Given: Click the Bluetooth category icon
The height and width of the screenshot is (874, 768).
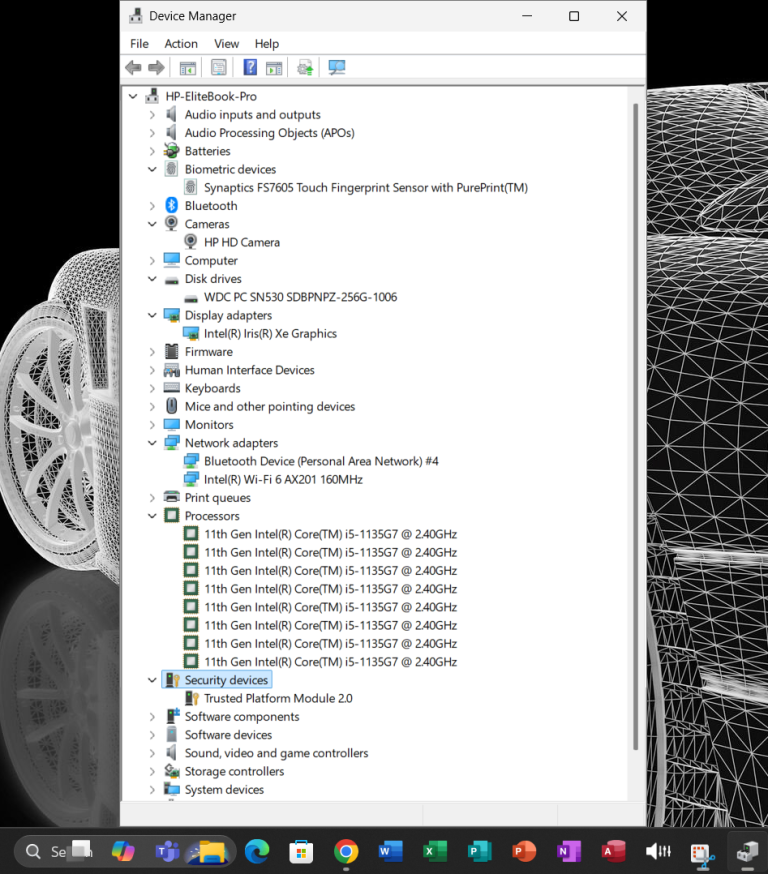Looking at the screenshot, I should pos(172,206).
